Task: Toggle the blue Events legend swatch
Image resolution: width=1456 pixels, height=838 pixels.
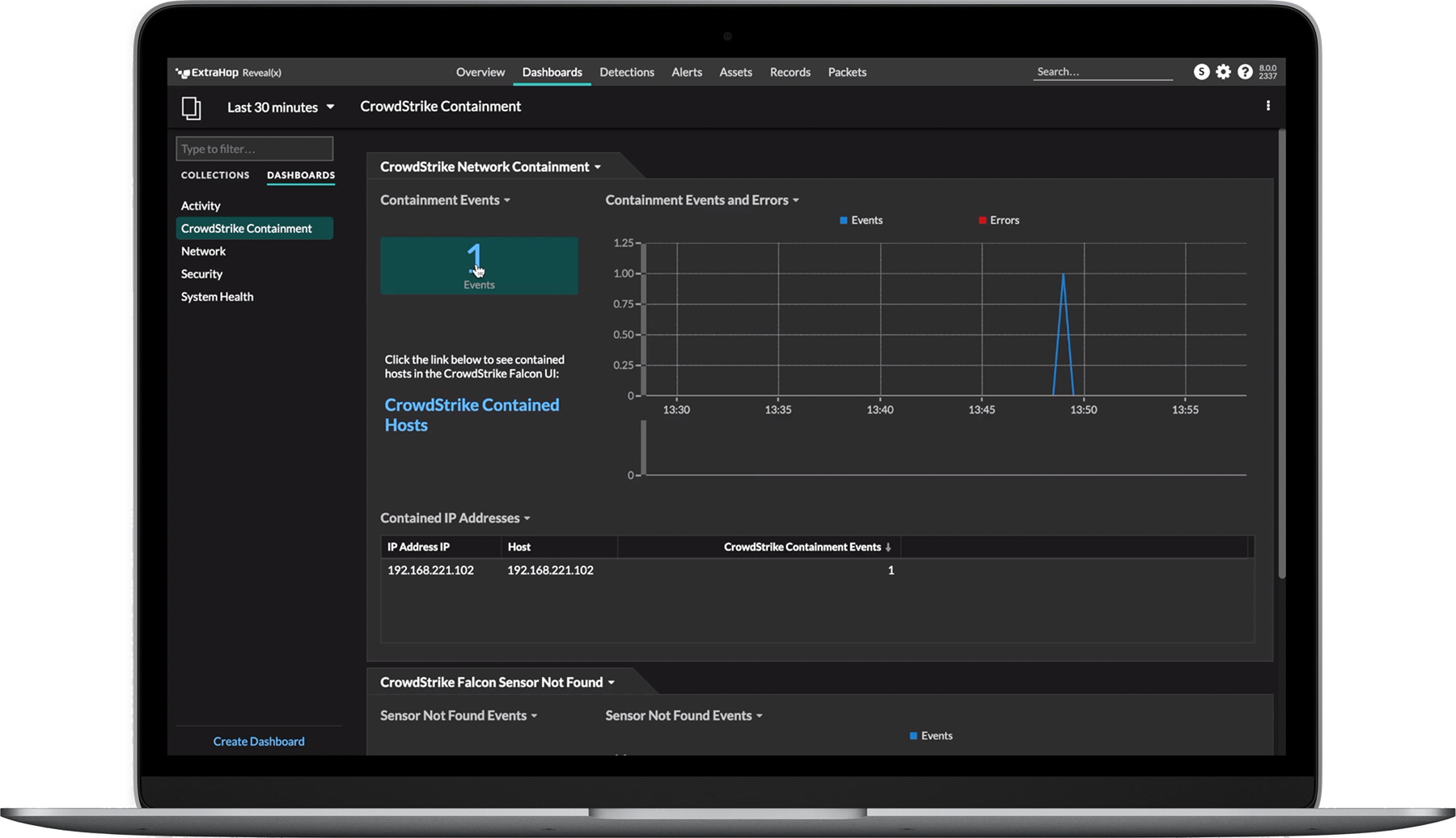Action: coord(844,220)
